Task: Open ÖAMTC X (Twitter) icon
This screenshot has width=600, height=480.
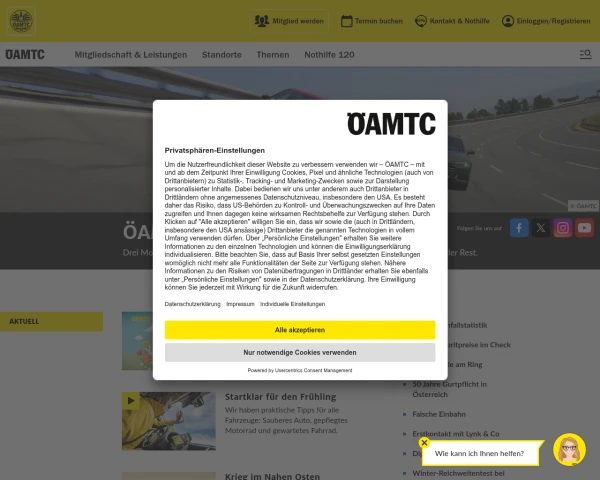Action: (541, 228)
